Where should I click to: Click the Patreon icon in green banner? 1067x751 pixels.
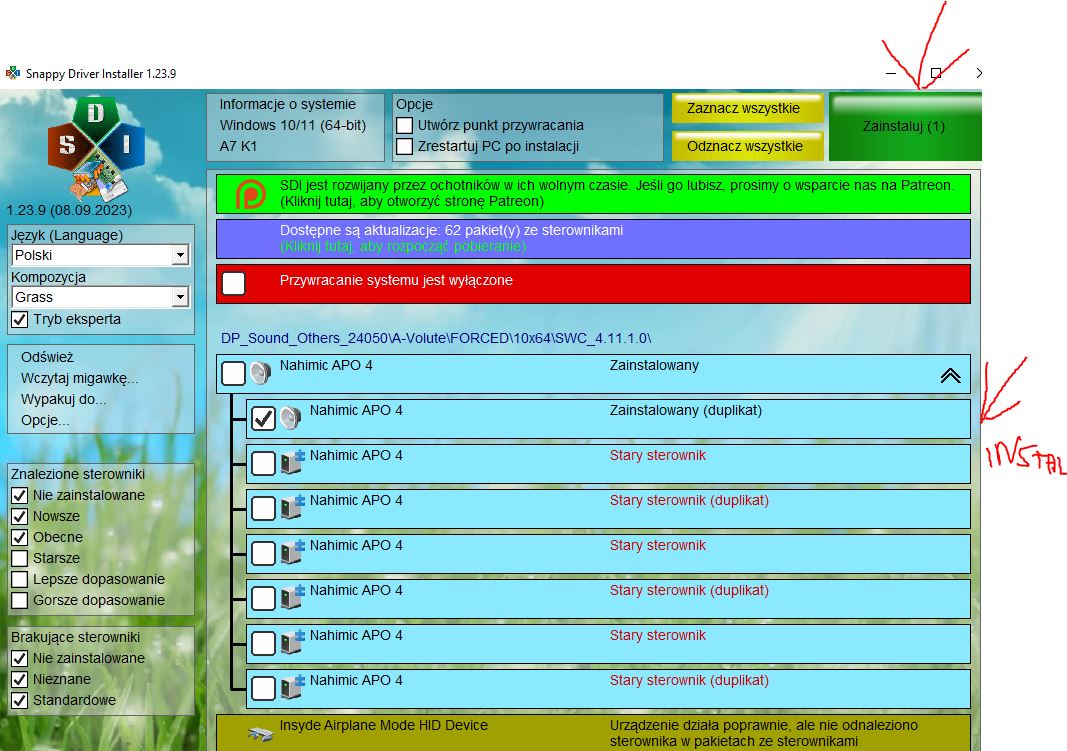(x=250, y=193)
